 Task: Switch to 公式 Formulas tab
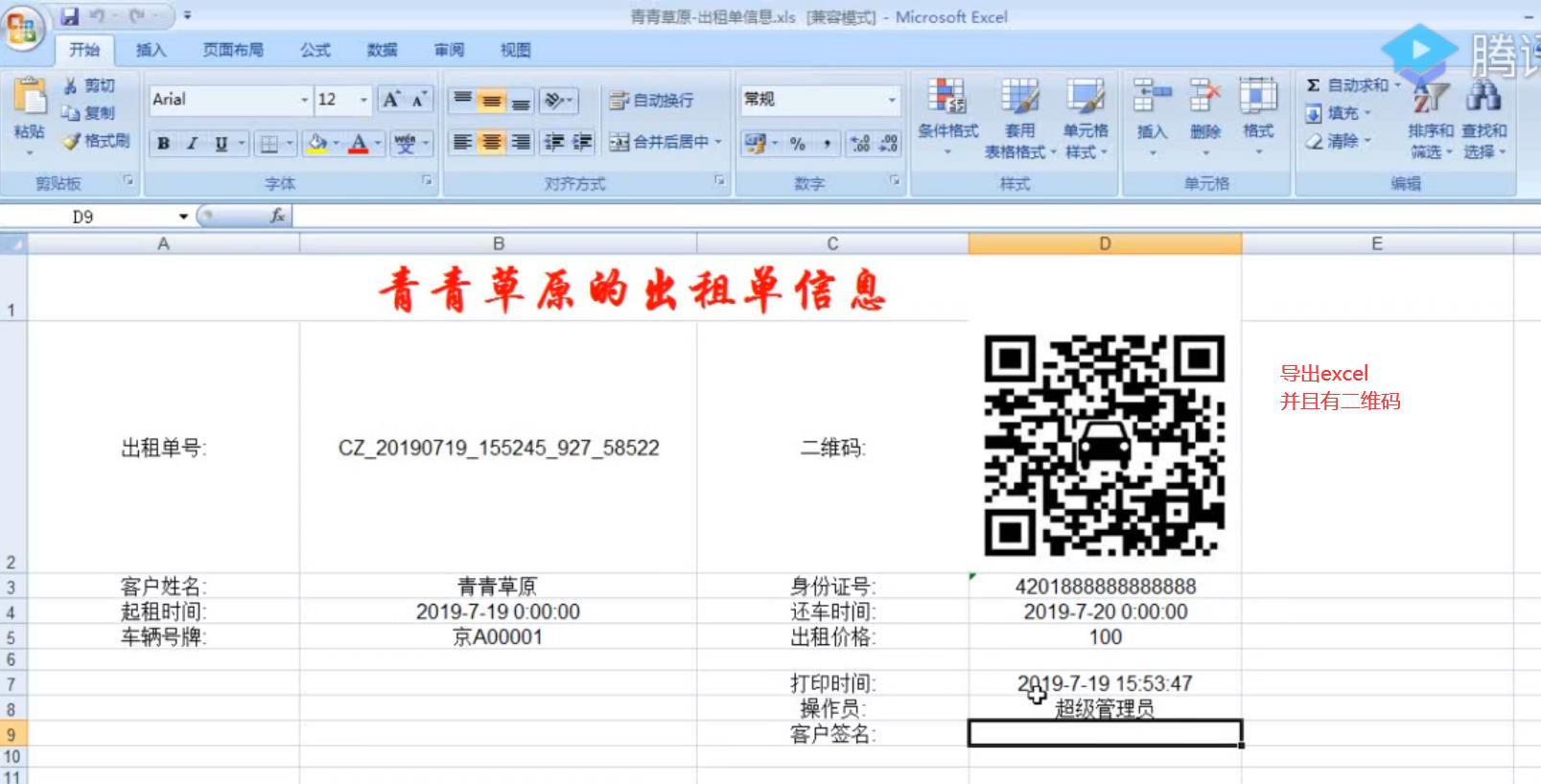point(315,50)
